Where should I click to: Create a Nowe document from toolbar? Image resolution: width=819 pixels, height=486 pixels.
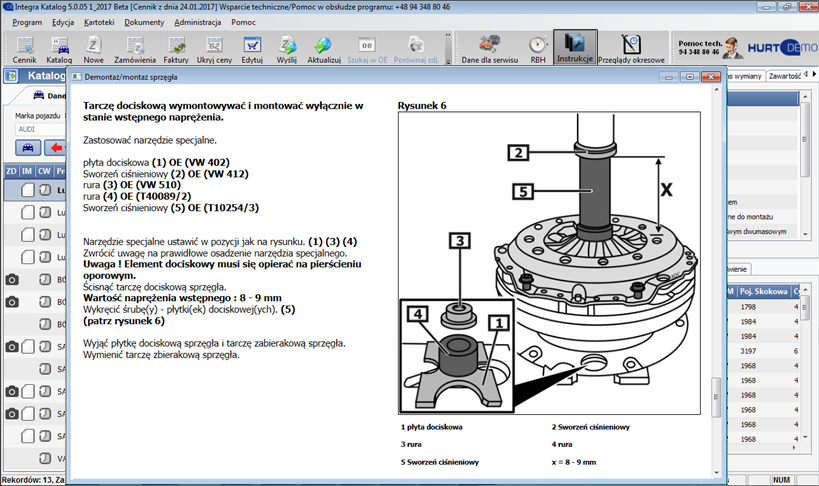(x=93, y=49)
